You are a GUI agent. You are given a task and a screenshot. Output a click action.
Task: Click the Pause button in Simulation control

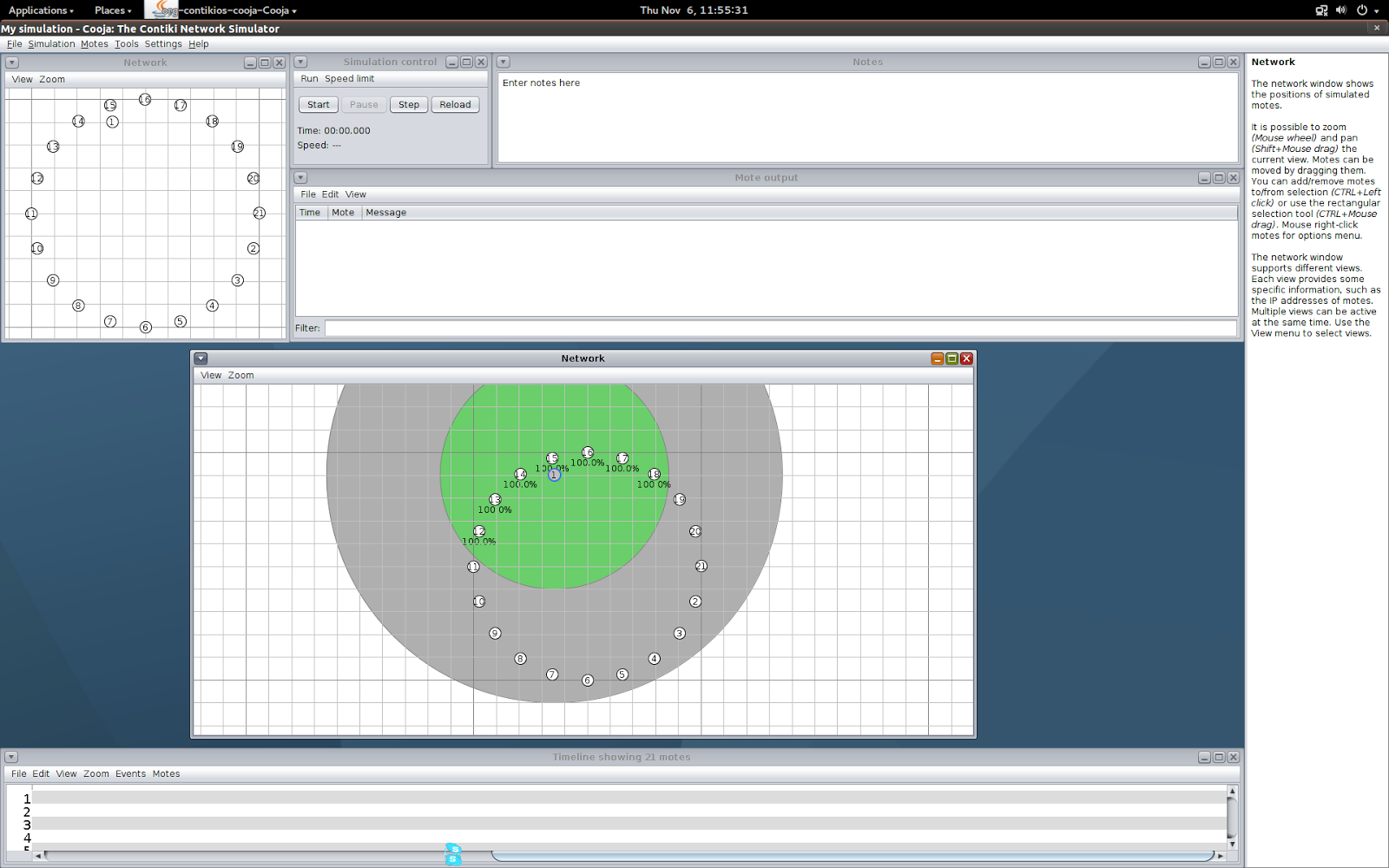point(364,105)
